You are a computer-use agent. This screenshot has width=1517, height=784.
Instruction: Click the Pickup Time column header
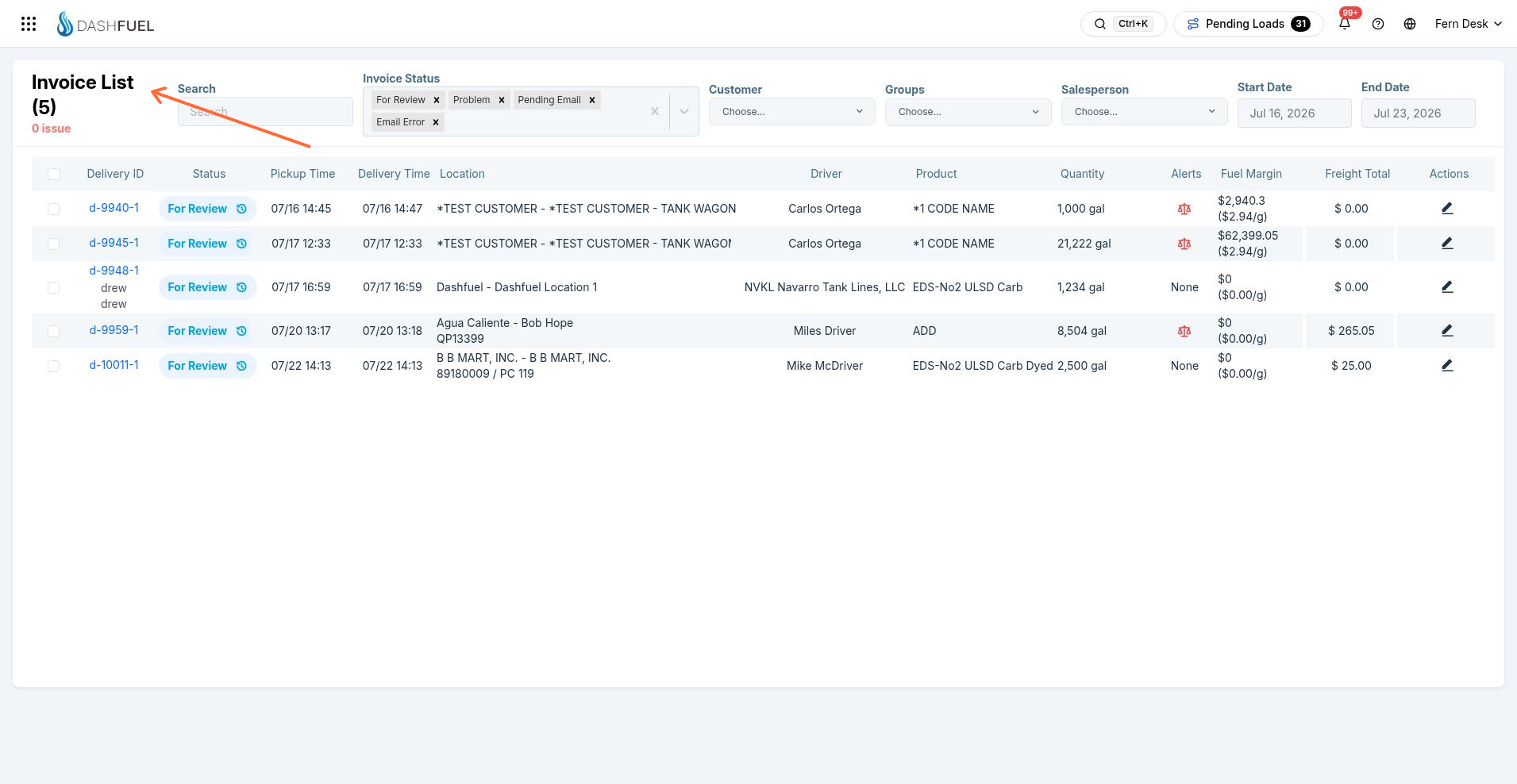[x=302, y=174]
